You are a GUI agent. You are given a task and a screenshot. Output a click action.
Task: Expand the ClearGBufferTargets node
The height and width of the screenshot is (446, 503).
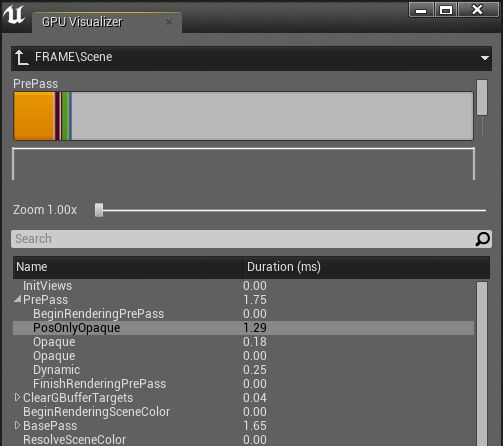coord(17,397)
